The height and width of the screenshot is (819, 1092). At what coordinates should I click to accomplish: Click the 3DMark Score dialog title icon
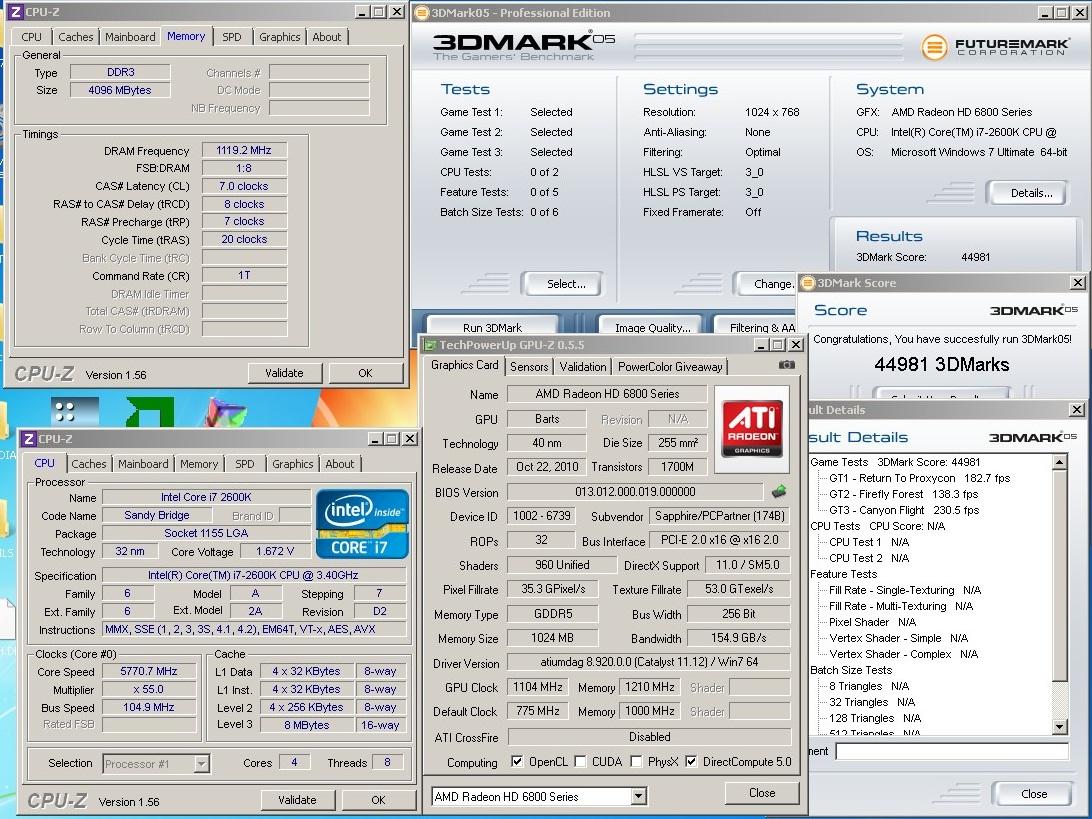tap(808, 283)
